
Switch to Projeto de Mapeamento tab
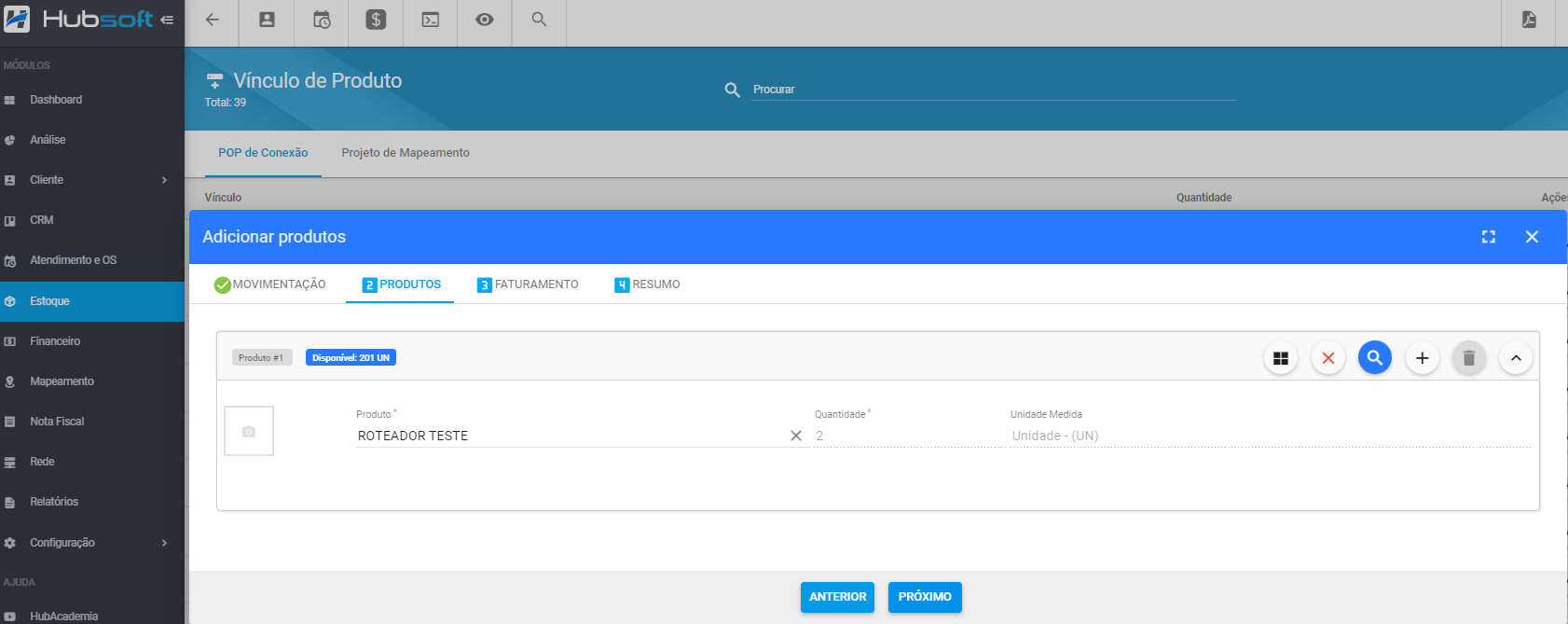[x=406, y=153]
